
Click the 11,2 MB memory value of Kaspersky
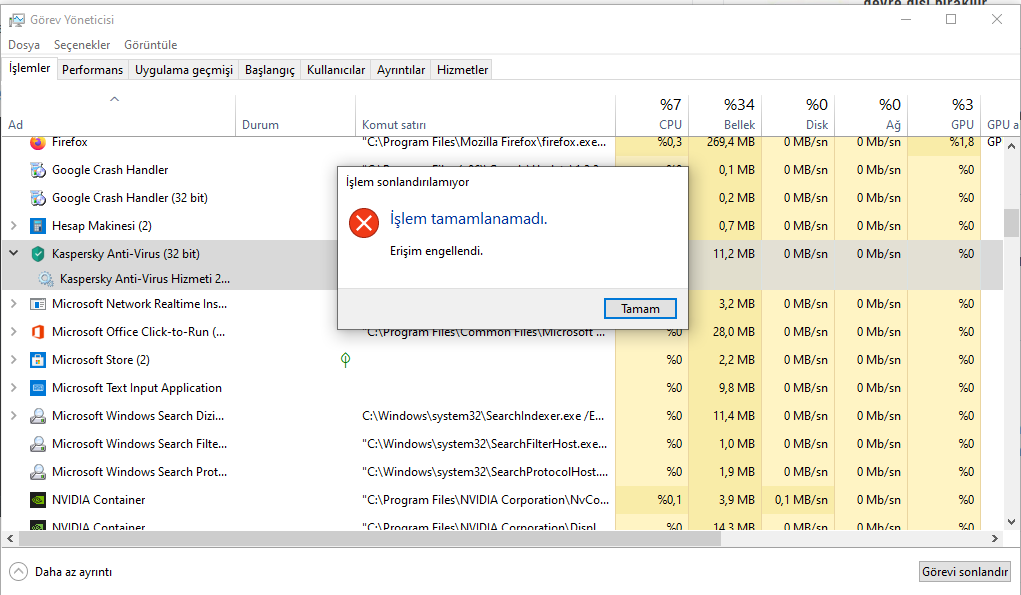[x=734, y=254]
